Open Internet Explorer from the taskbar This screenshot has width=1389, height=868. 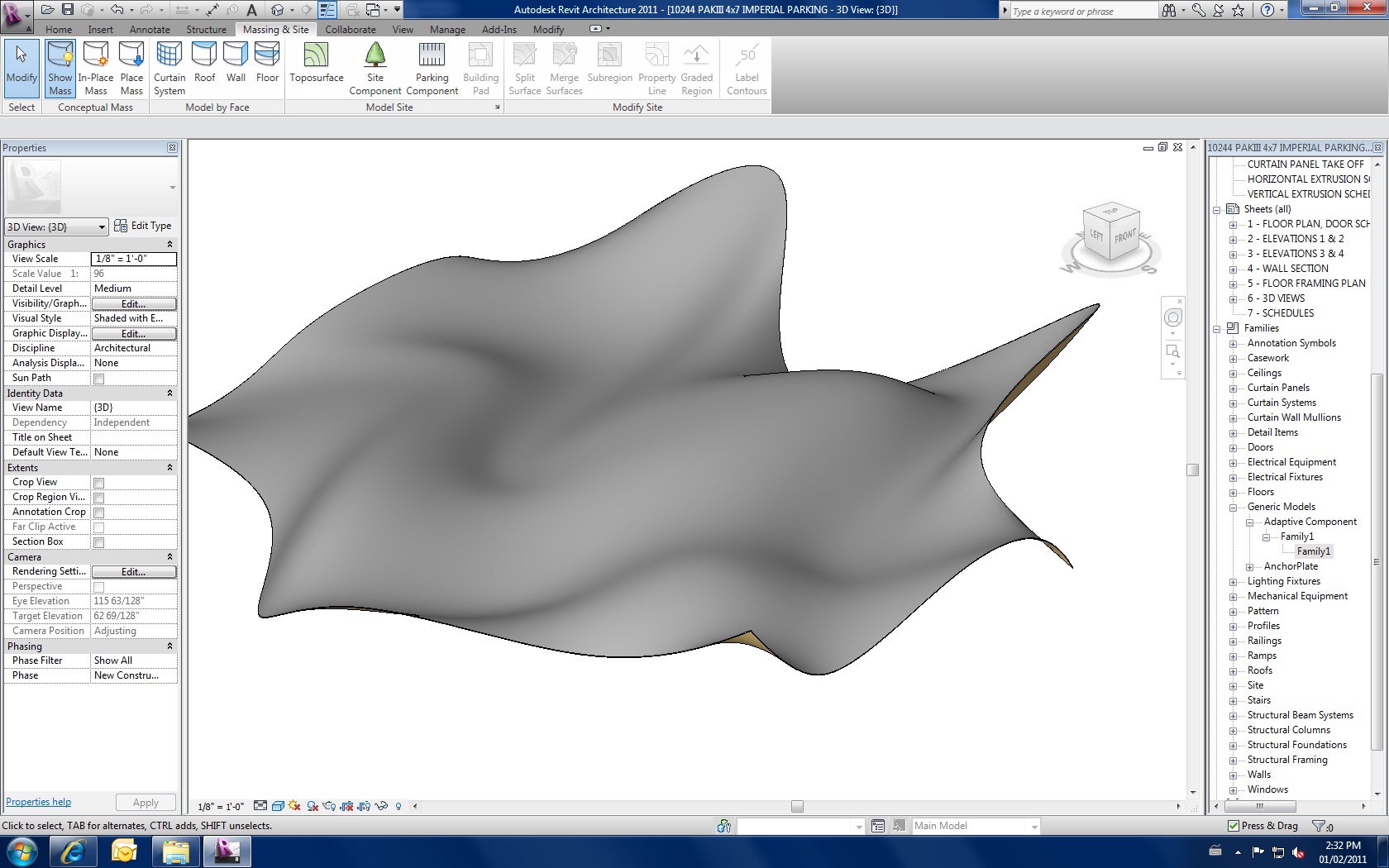pos(73,851)
